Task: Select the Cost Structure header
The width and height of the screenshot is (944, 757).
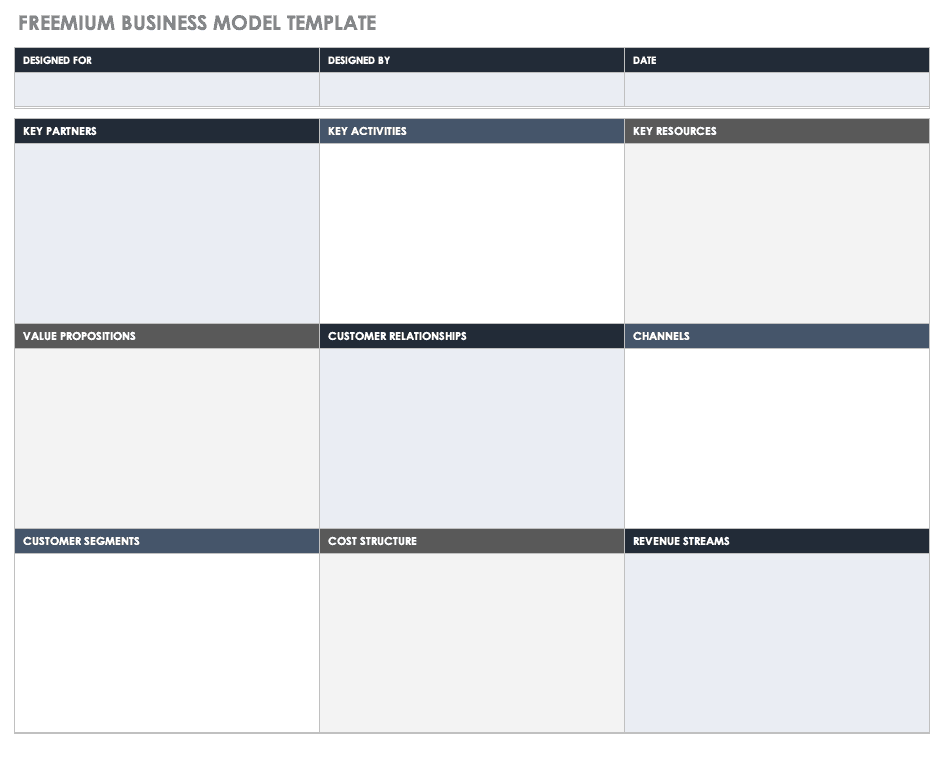Action: 472,541
